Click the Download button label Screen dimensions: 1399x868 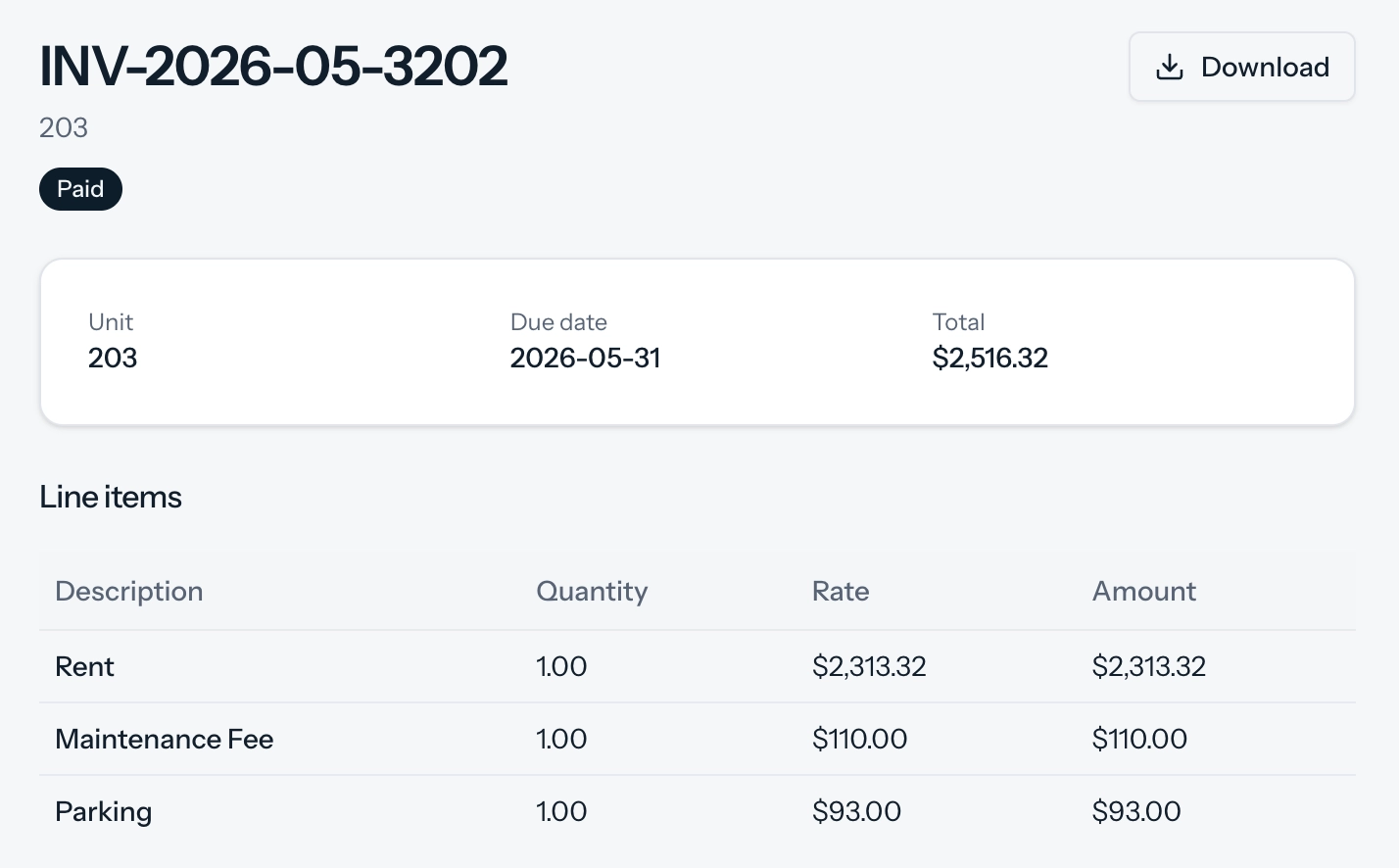point(1265,67)
